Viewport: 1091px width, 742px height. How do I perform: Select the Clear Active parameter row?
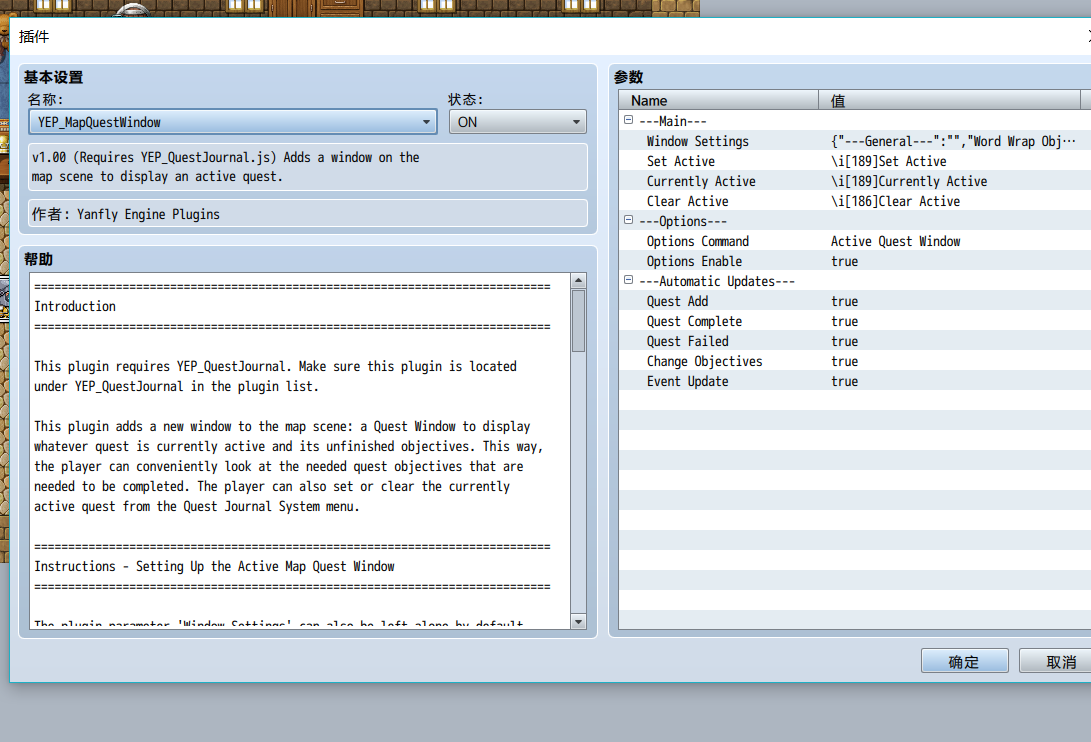[855, 201]
